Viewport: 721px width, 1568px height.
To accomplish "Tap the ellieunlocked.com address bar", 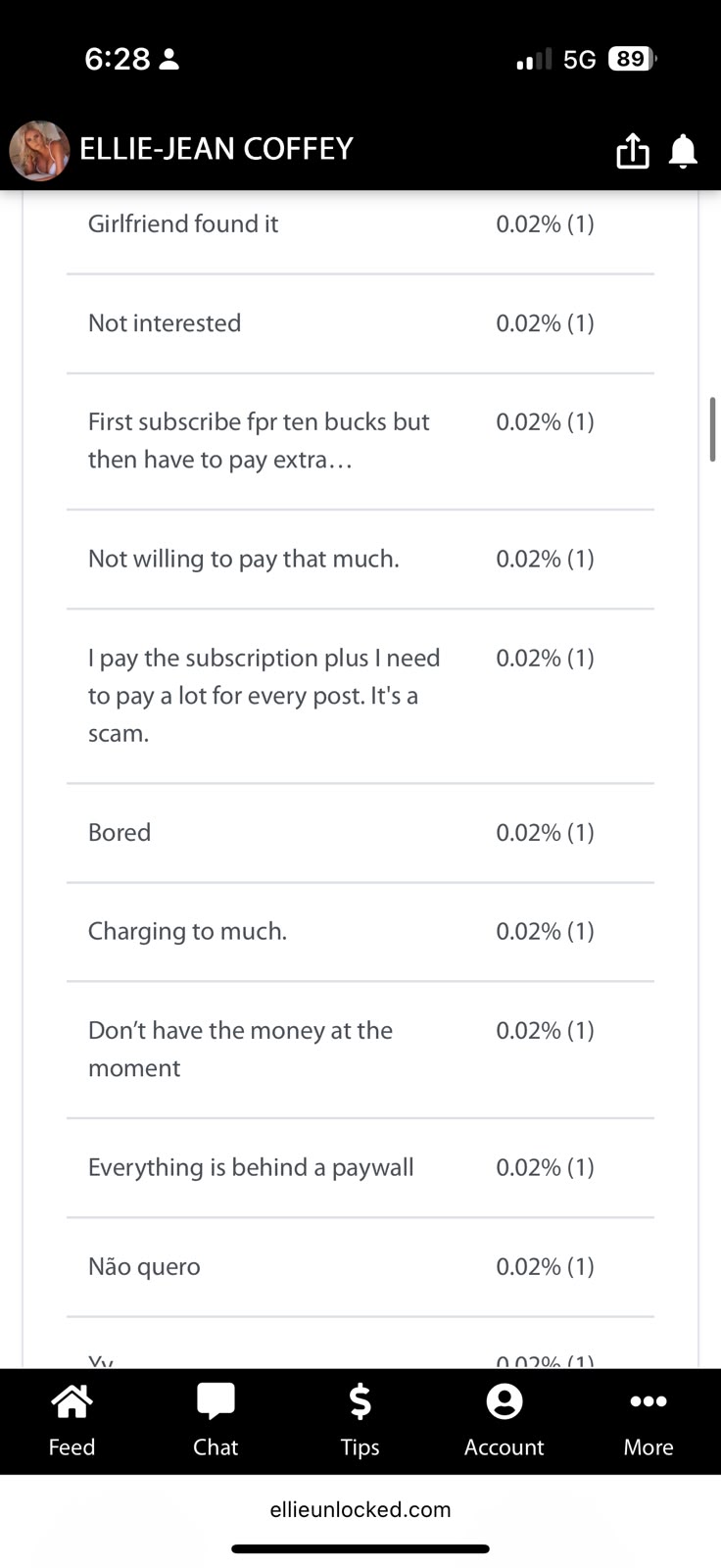I will [360, 1509].
